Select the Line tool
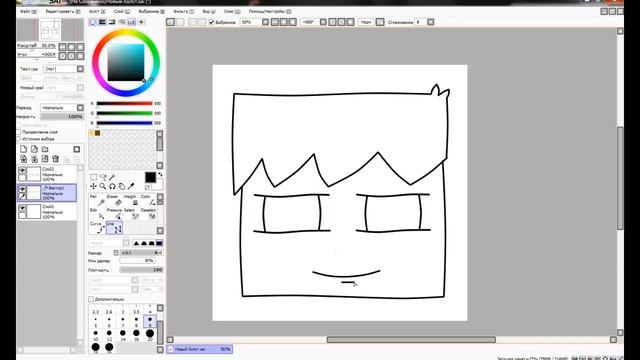640x360 pixels. [x=114, y=228]
